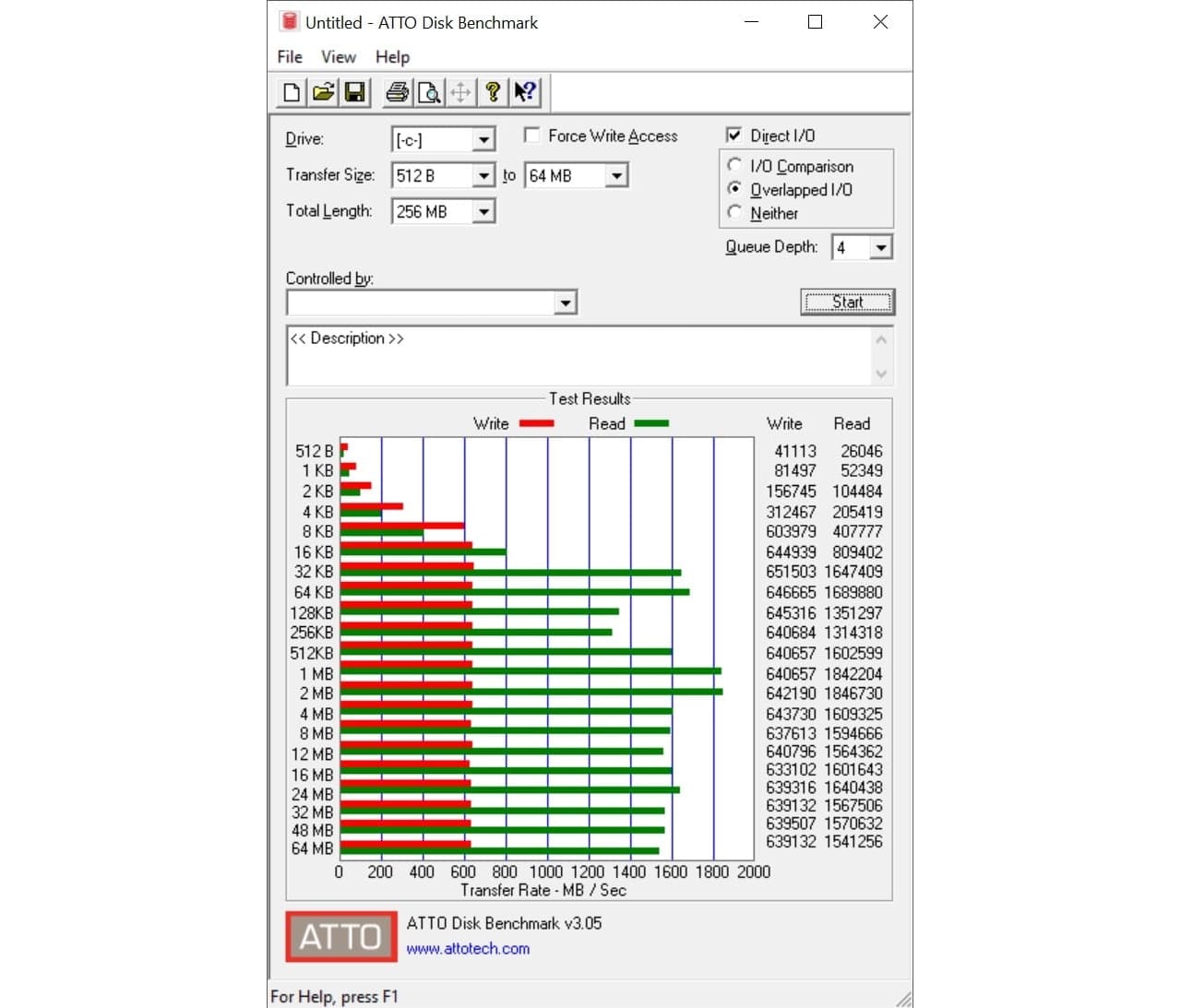The image size is (1181, 1008).
Task: Click the description scrollbar down arrow
Action: tap(881, 373)
